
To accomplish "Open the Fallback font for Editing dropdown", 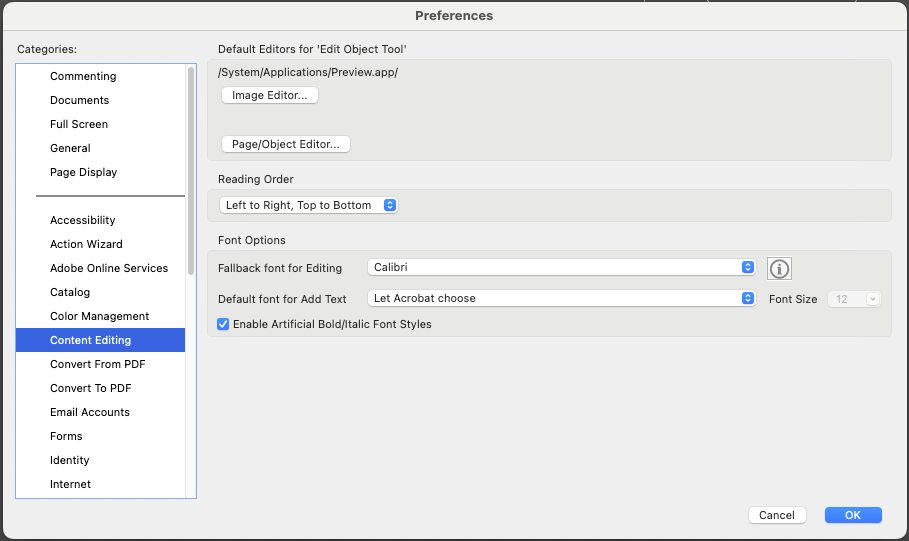I will pyautogui.click(x=561, y=268).
